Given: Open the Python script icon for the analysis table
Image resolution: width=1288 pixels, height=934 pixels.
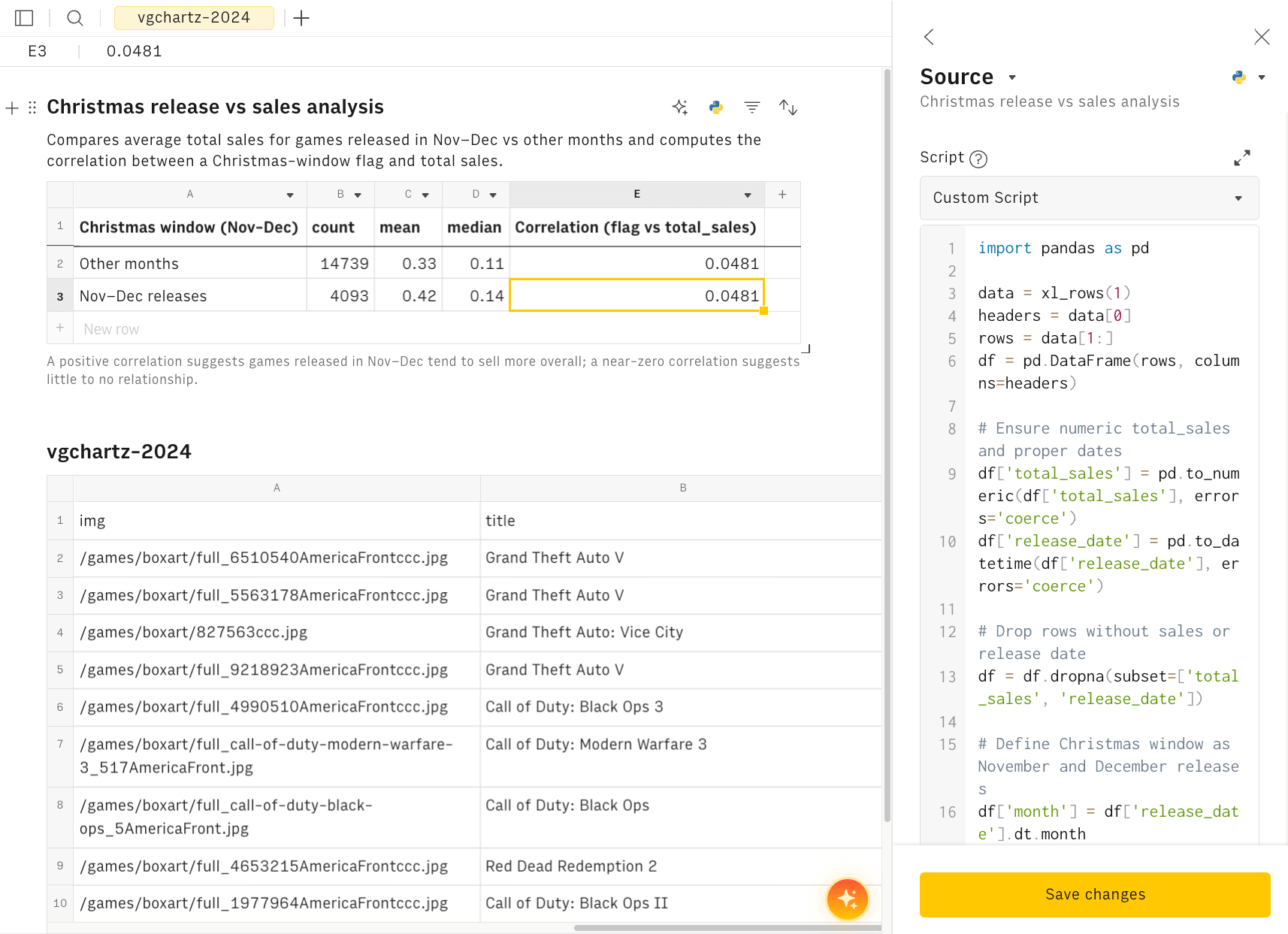Looking at the screenshot, I should [x=715, y=107].
